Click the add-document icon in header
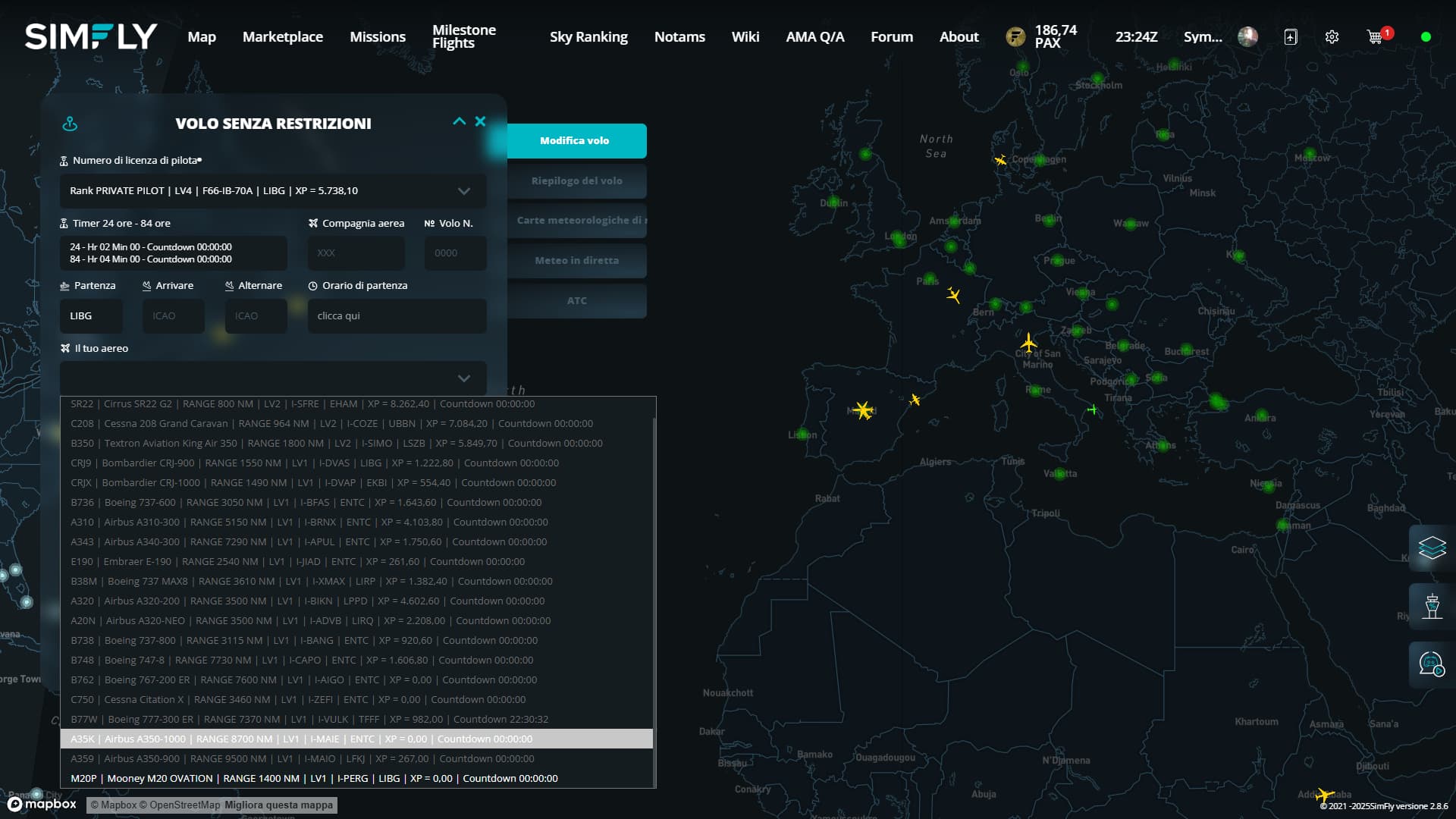1456x819 pixels. 1291,36
